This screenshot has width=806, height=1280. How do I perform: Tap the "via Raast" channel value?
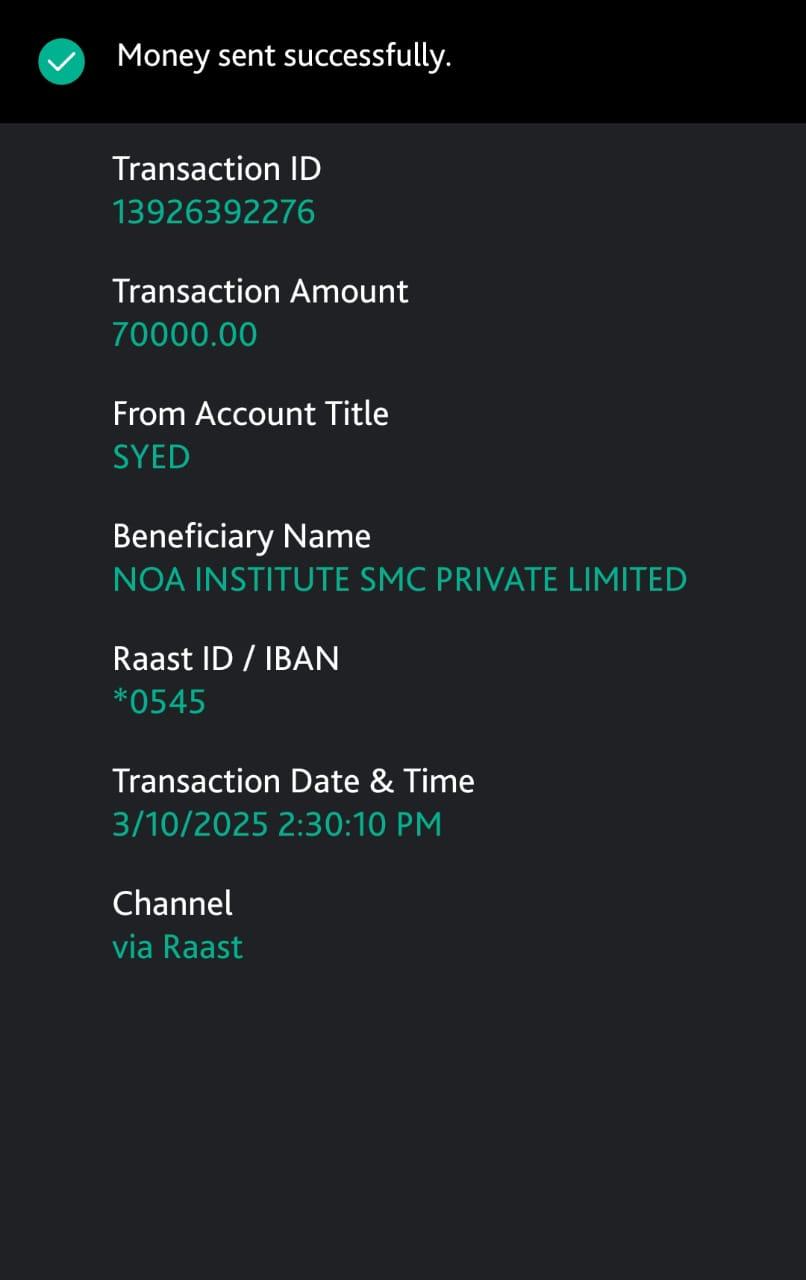click(177, 947)
